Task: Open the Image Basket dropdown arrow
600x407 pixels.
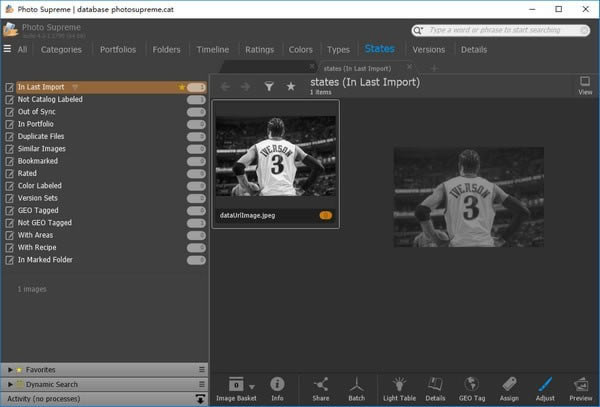Action: click(251, 386)
